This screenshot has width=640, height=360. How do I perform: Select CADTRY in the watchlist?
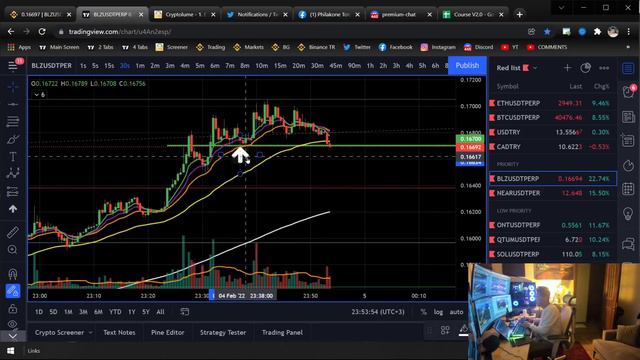point(552,147)
